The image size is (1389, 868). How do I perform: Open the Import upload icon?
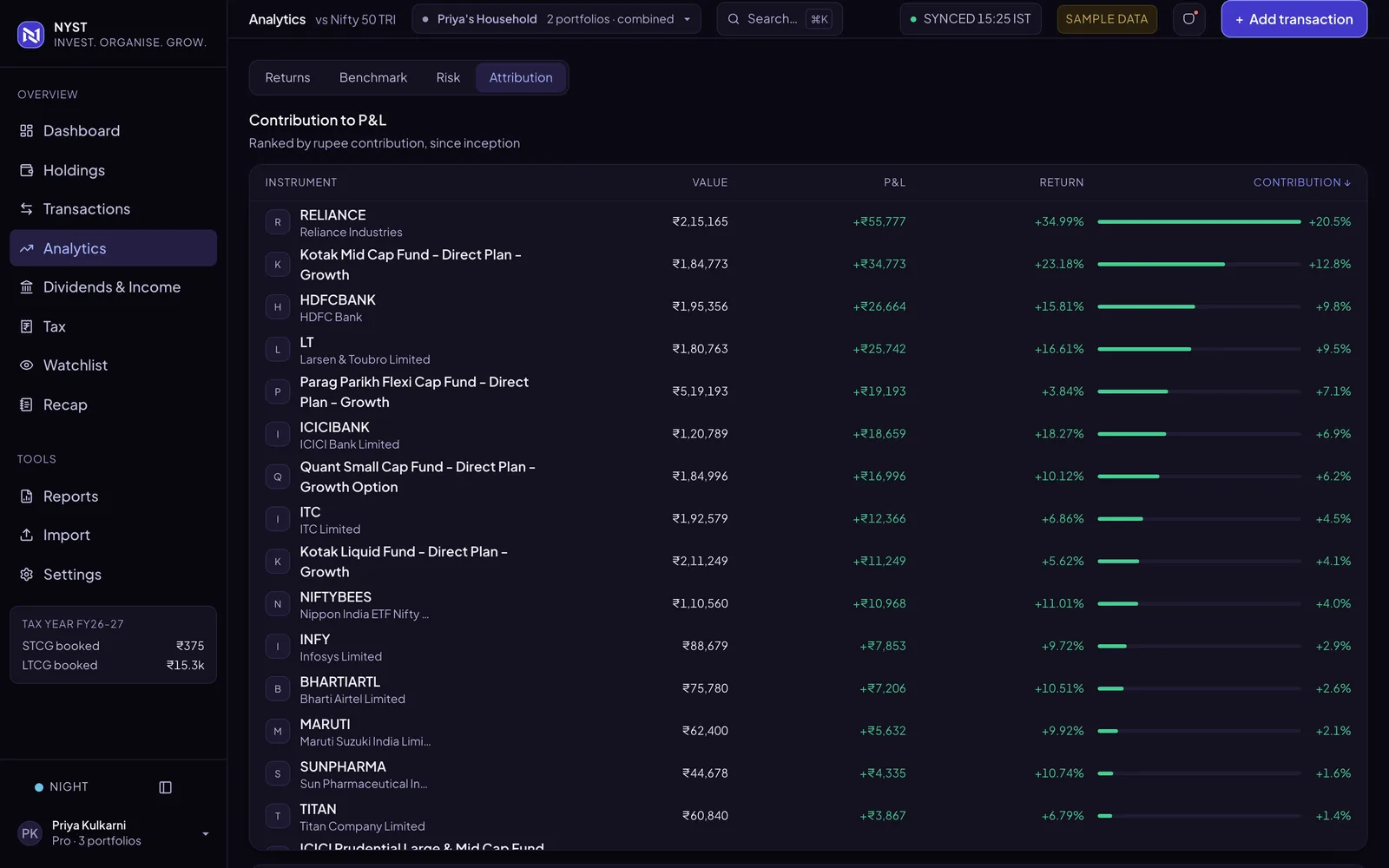pyautogui.click(x=26, y=535)
